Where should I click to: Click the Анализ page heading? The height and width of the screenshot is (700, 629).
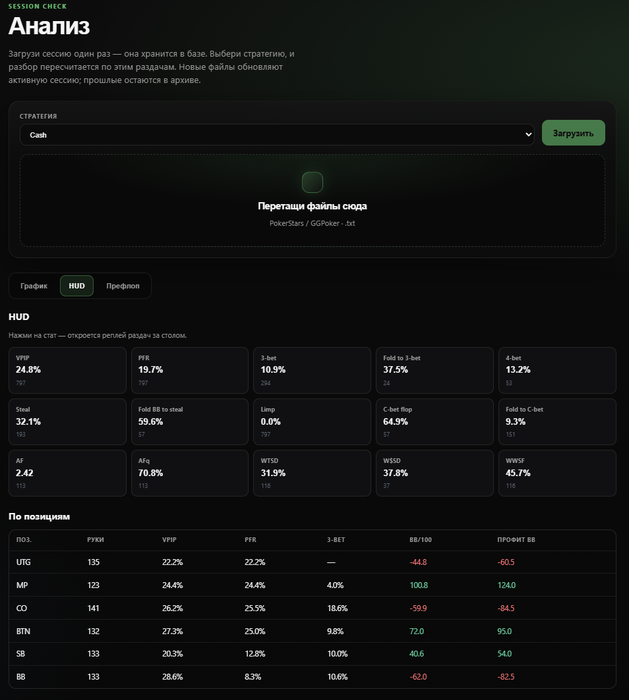tap(49, 26)
